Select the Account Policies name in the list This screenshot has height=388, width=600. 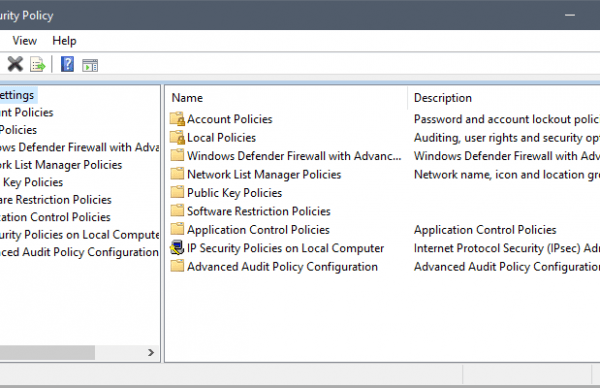click(x=230, y=119)
